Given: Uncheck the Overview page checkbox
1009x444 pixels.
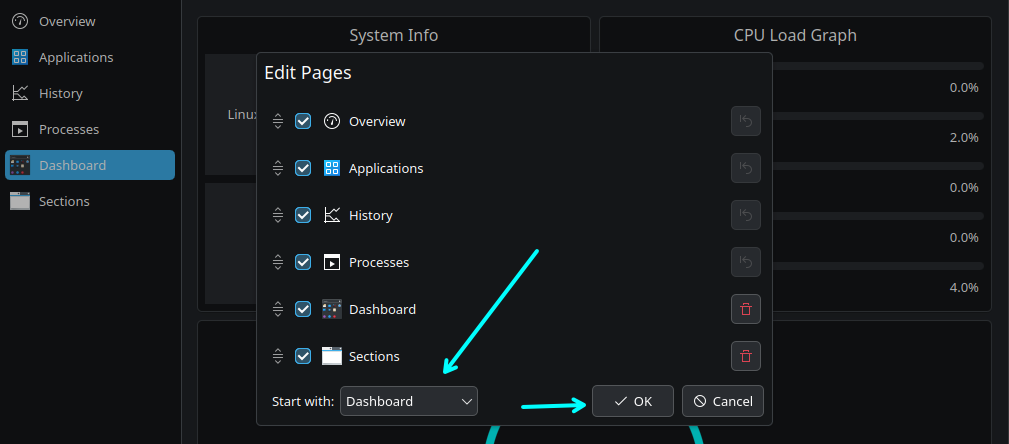Looking at the screenshot, I should (x=303, y=121).
